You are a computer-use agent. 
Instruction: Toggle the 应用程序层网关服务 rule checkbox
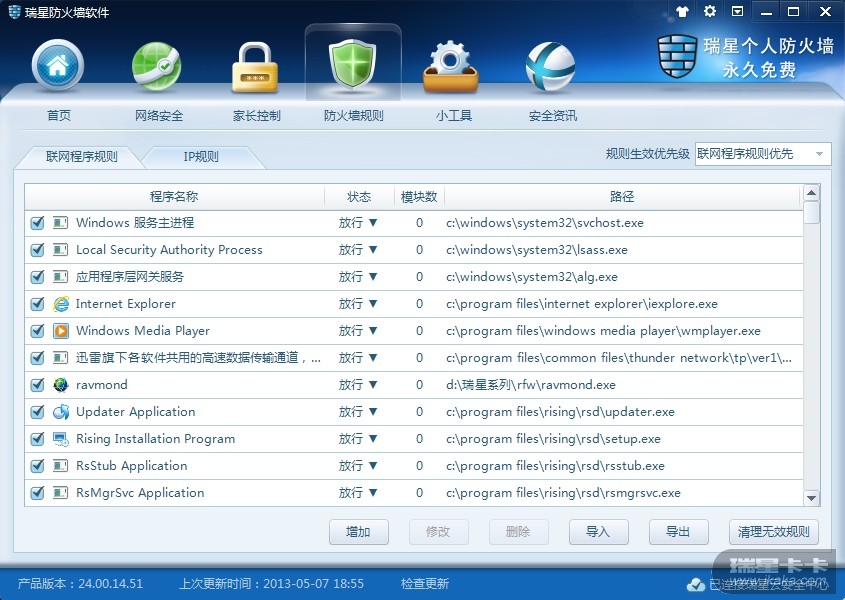(37, 277)
